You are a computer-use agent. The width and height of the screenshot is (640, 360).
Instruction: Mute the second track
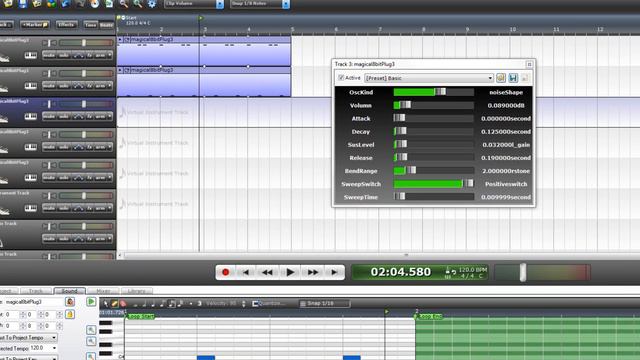pyautogui.click(x=49, y=86)
